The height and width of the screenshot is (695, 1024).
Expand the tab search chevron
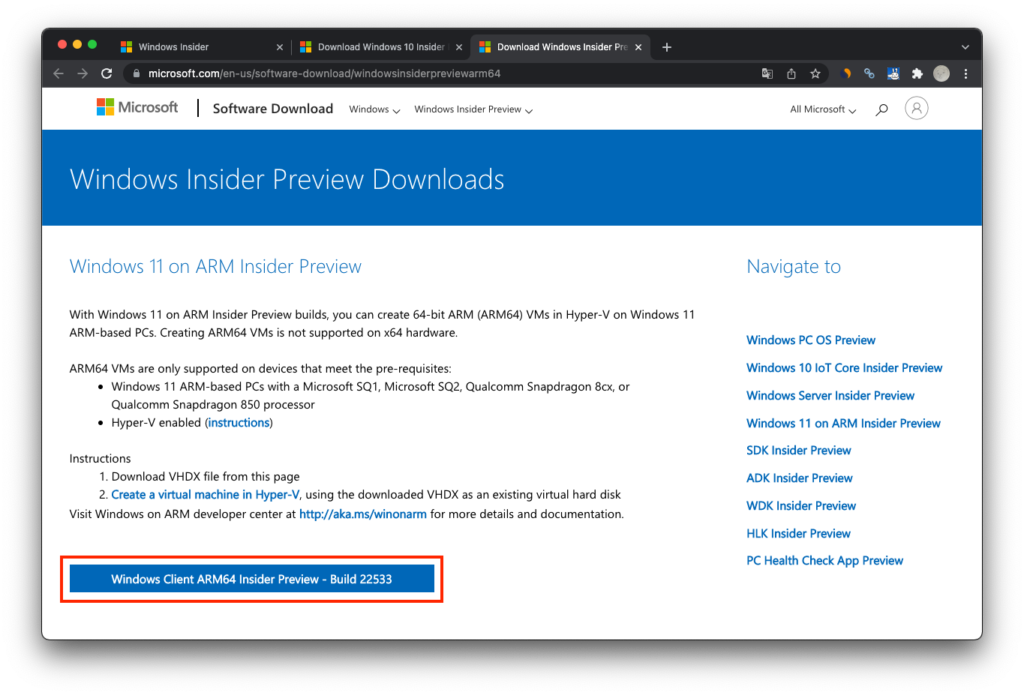[963, 46]
